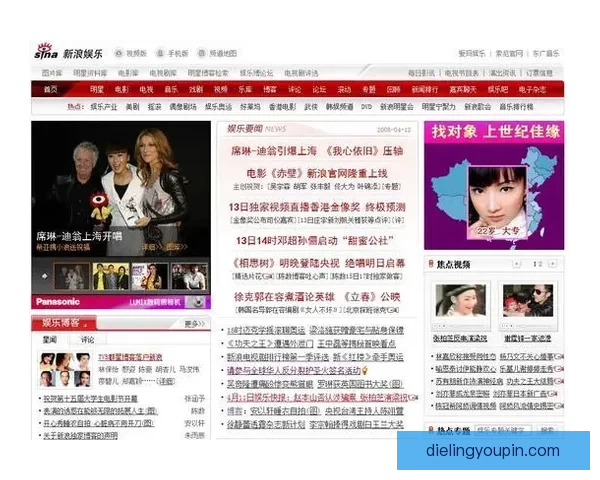Open 演出资讯 link

tap(502, 73)
